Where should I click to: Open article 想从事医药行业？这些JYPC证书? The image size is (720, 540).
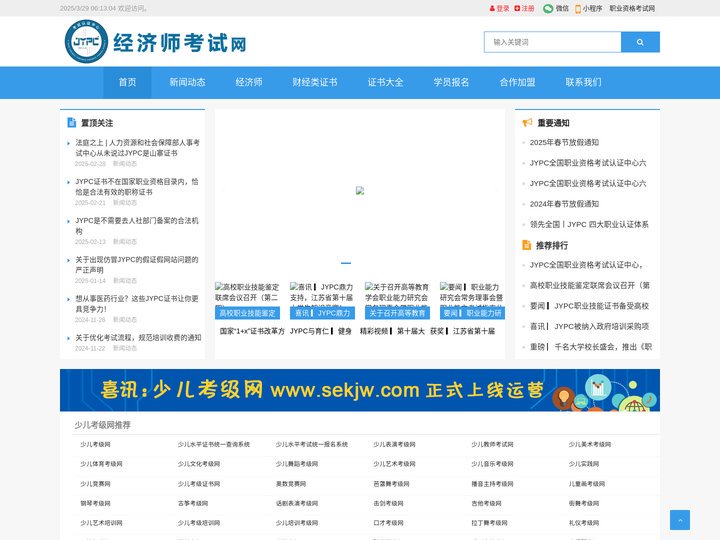point(137,304)
